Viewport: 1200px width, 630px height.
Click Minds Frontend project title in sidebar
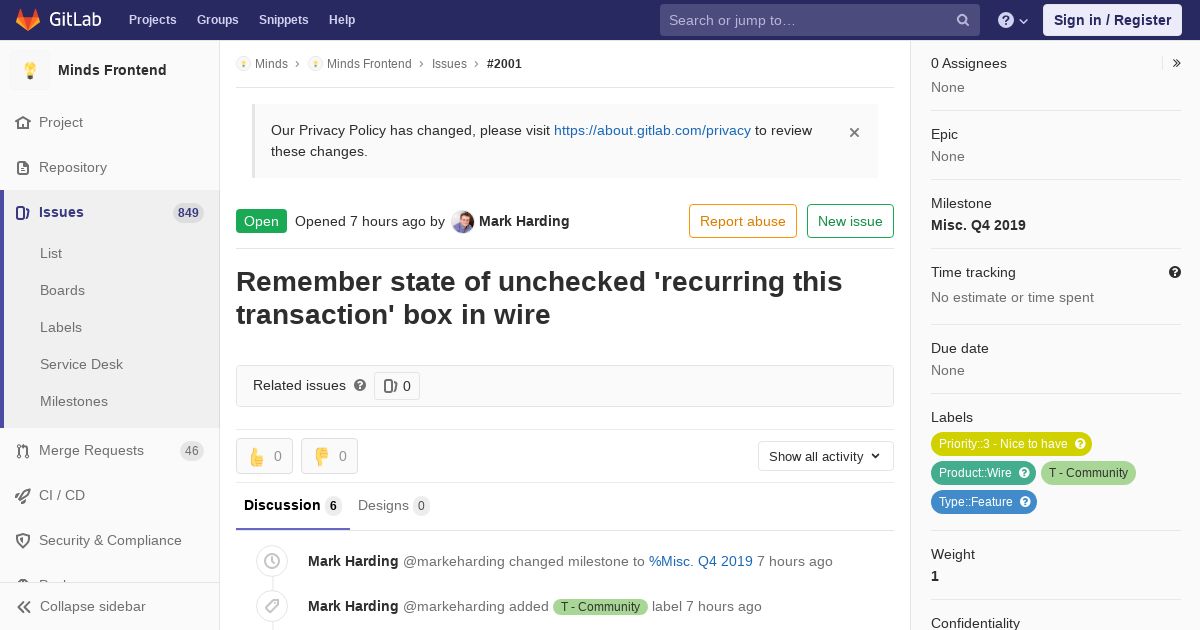(x=112, y=70)
